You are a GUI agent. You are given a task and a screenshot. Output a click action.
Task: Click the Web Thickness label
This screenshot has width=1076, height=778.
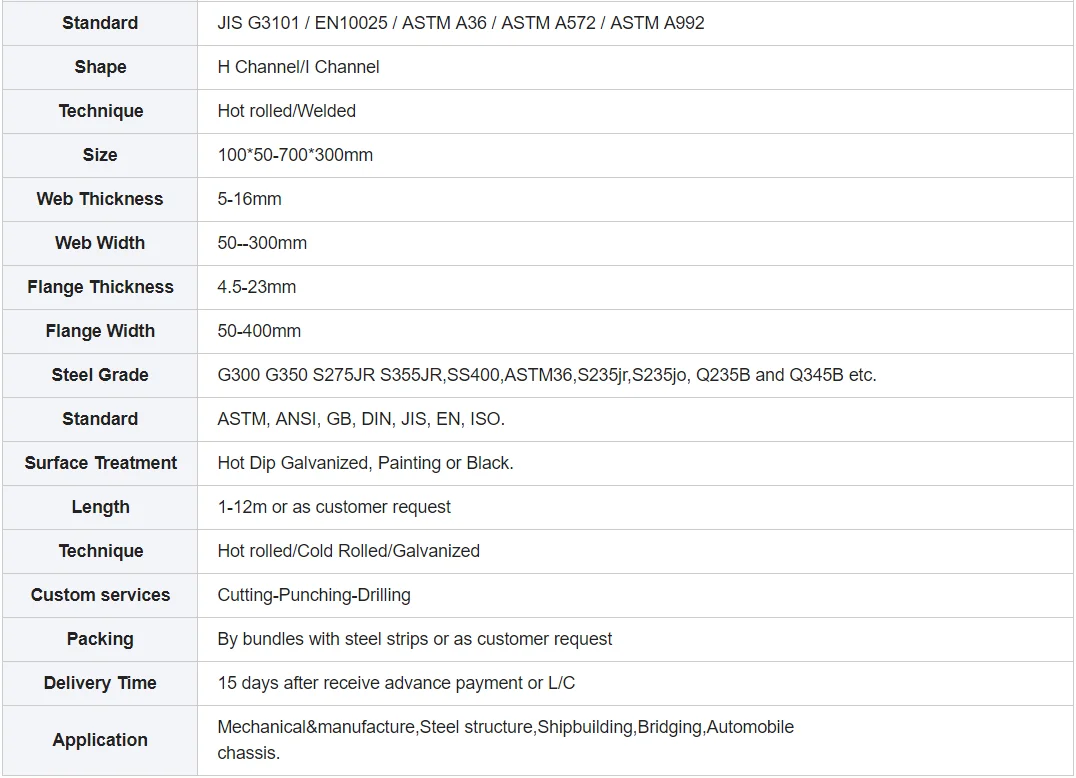[100, 199]
